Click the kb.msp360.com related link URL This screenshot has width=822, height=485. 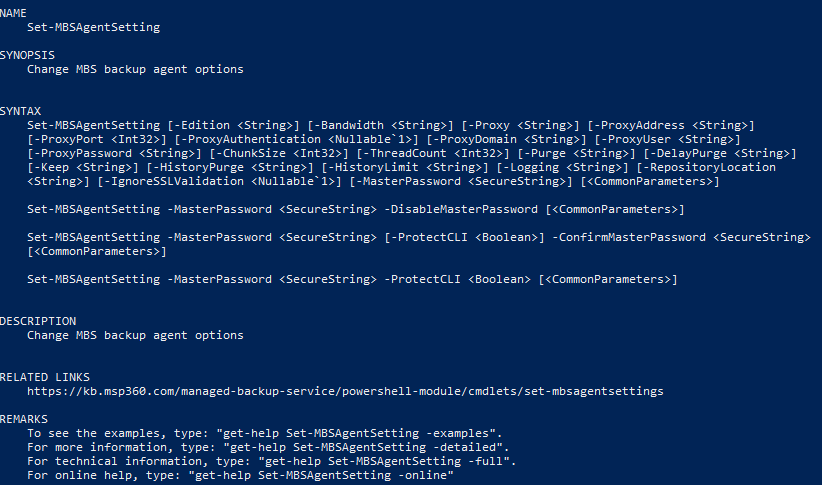coord(345,391)
